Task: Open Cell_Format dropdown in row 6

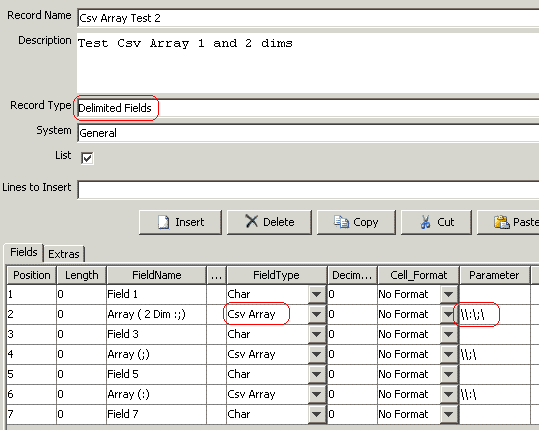Action: pyautogui.click(x=448, y=394)
